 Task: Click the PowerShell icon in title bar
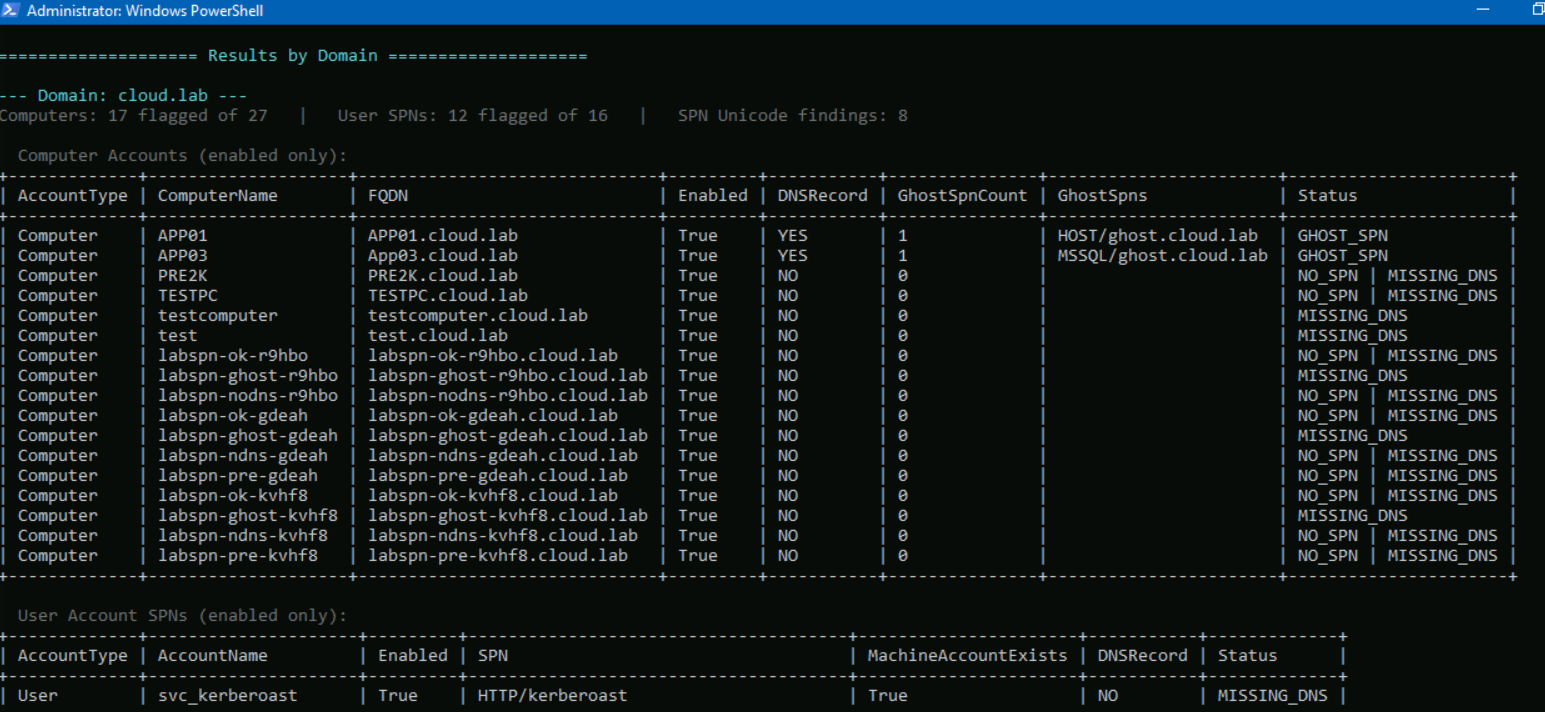(x=11, y=11)
